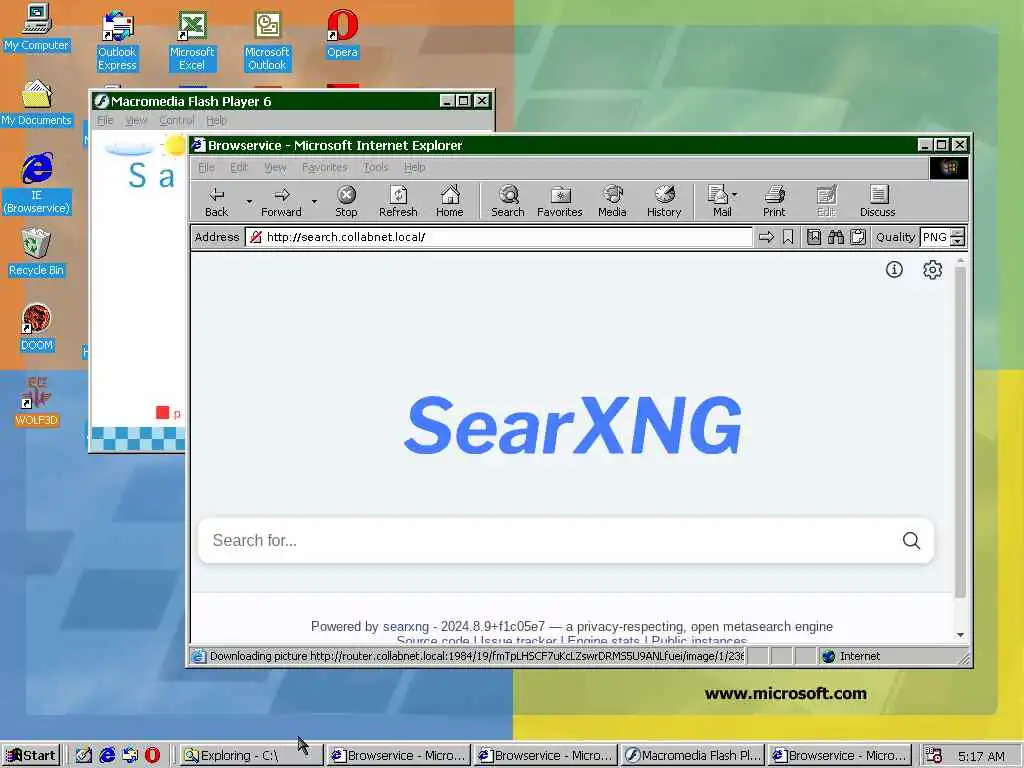Launch Internet Explorer from quick launch bar
This screenshot has height=768, width=1024.
[107, 755]
